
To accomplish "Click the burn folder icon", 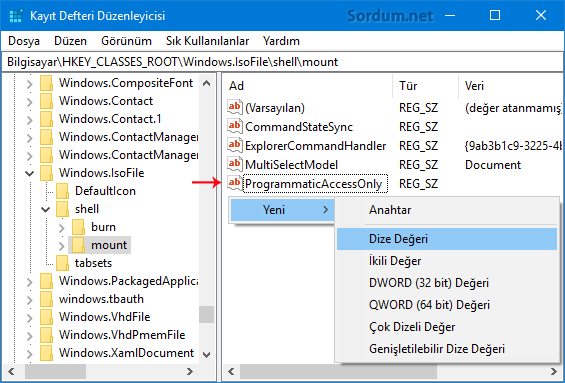I will [78, 227].
